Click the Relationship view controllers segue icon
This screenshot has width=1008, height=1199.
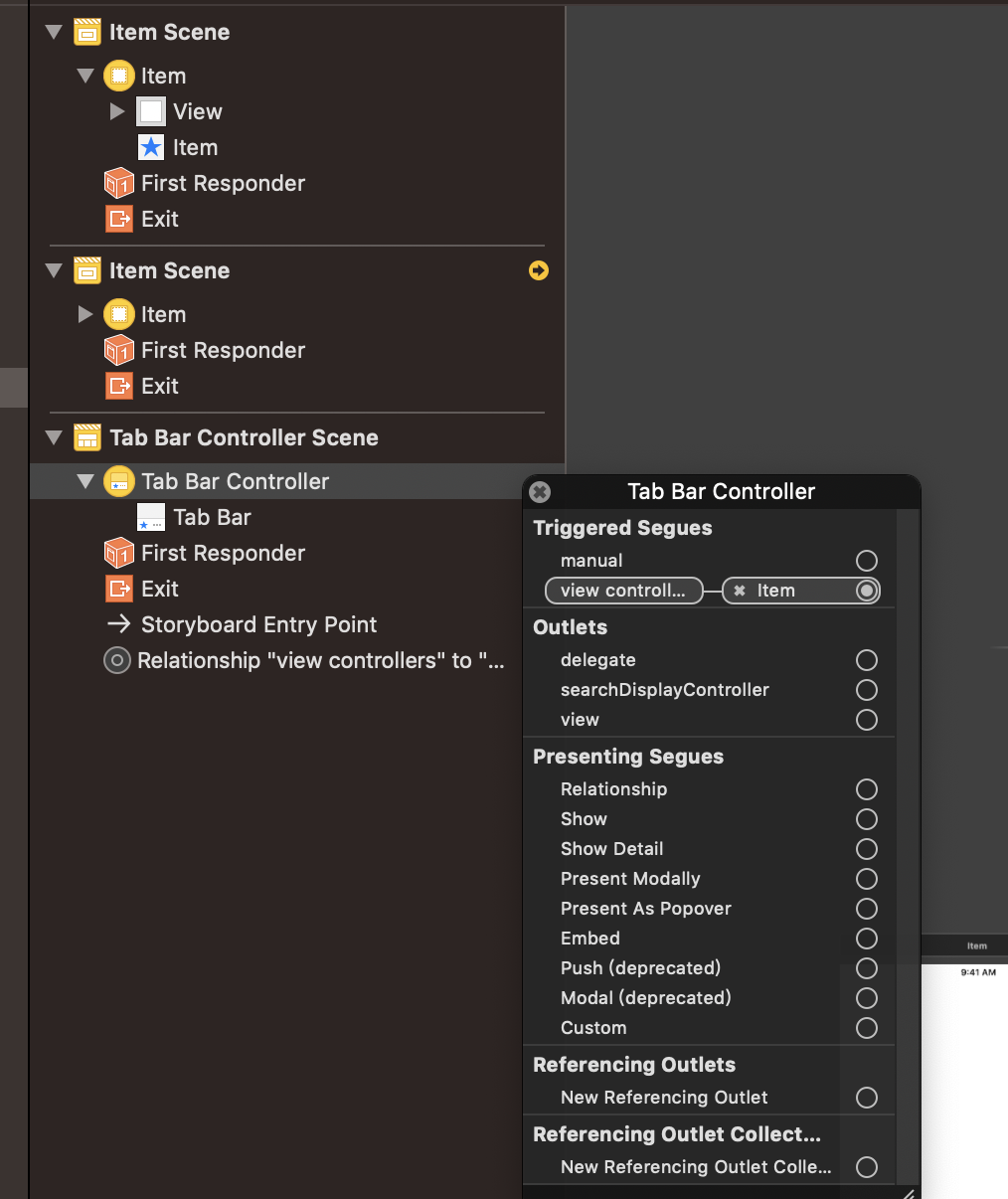[117, 660]
